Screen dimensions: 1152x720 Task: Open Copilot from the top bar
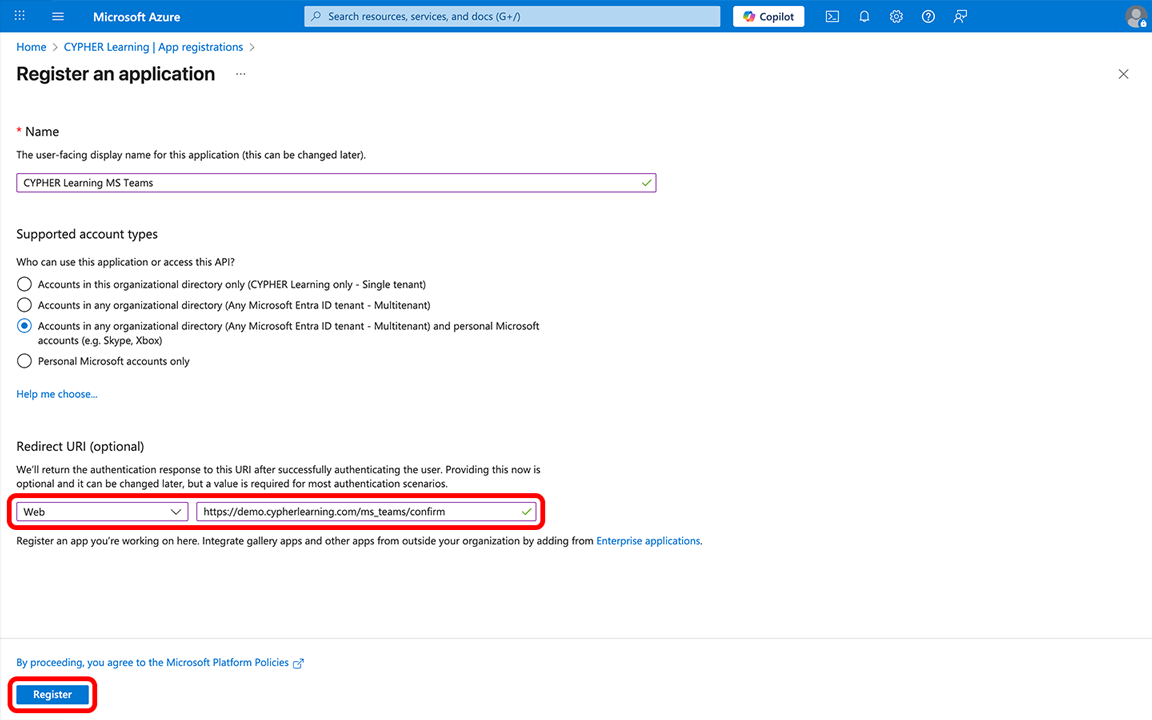coord(768,16)
